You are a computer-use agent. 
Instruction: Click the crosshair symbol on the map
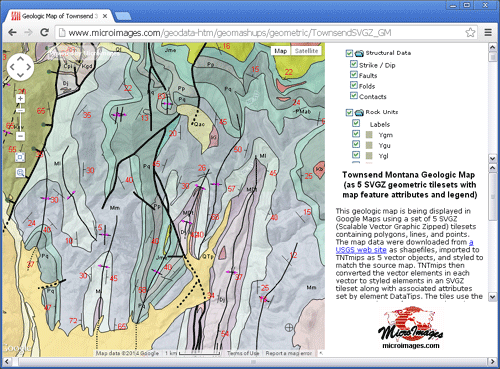289,327
